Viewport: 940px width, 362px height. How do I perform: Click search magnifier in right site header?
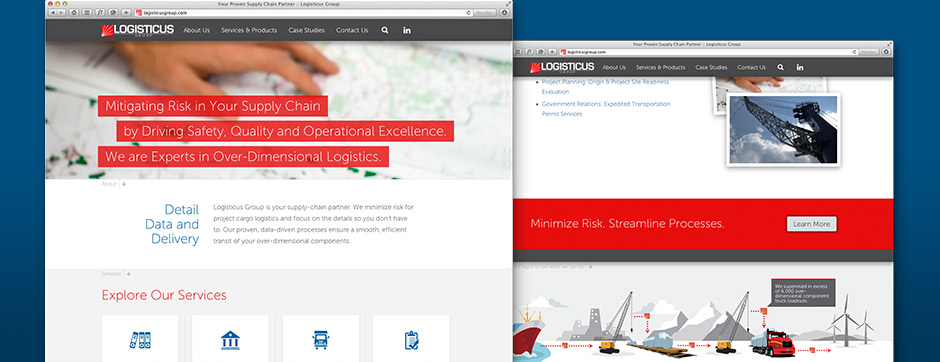pyautogui.click(x=781, y=67)
